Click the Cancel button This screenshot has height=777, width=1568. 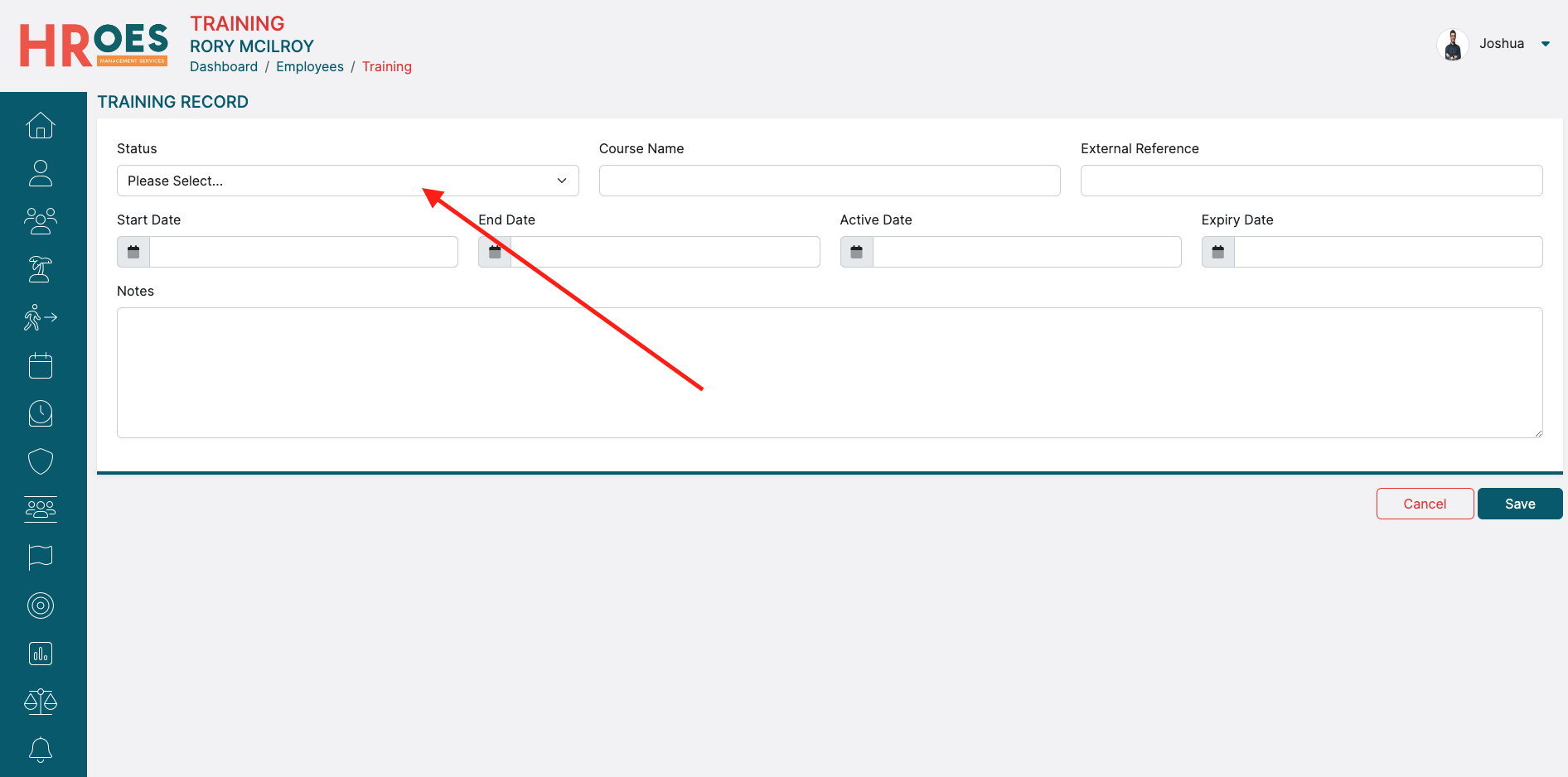coord(1424,504)
